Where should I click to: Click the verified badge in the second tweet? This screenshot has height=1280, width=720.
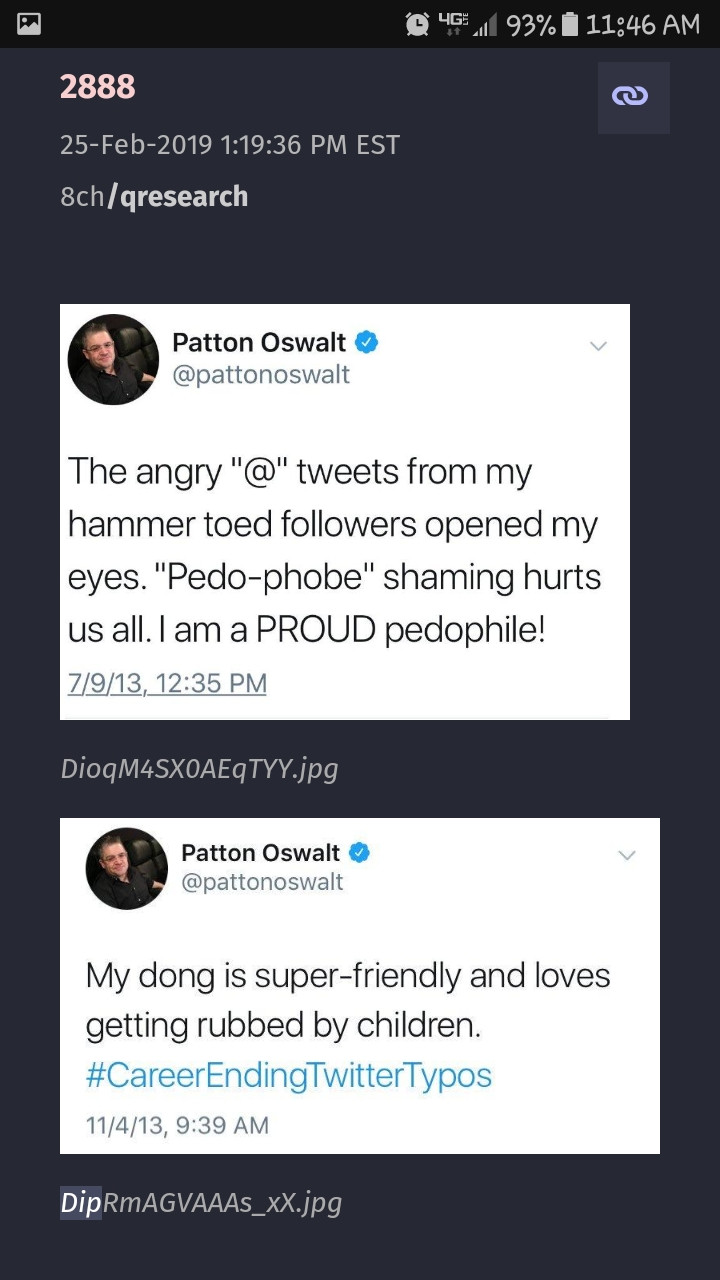pyautogui.click(x=359, y=853)
